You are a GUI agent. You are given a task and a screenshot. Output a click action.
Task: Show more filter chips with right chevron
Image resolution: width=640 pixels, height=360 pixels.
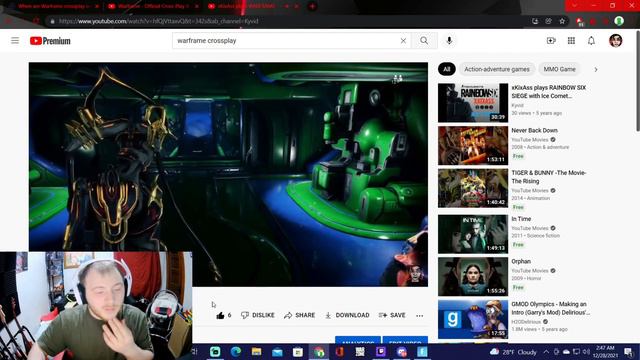pos(596,69)
